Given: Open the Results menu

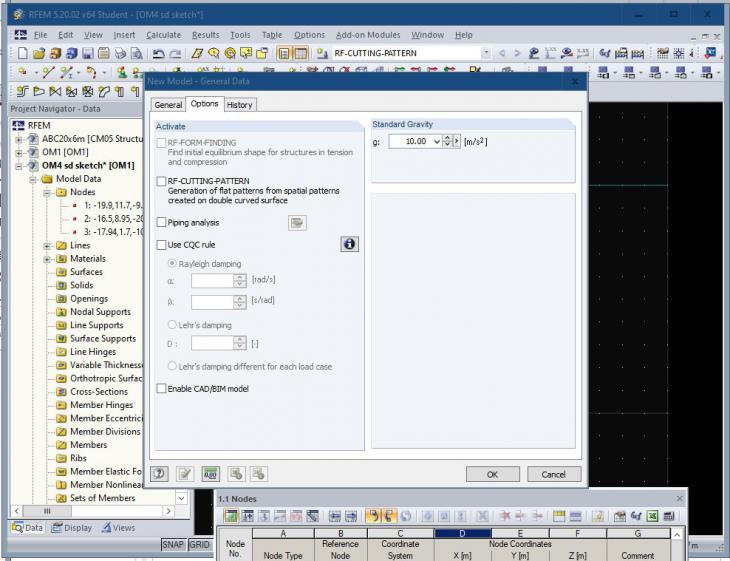Looking at the screenshot, I should (x=205, y=35).
